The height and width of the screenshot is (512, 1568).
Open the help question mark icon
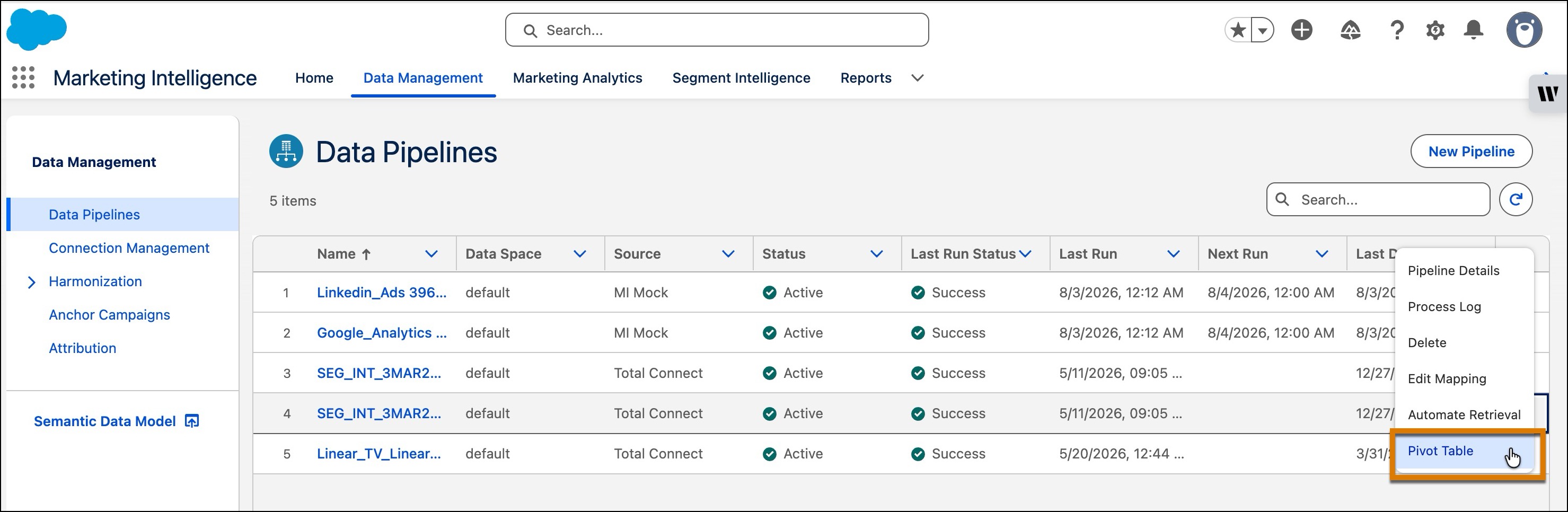[1397, 30]
